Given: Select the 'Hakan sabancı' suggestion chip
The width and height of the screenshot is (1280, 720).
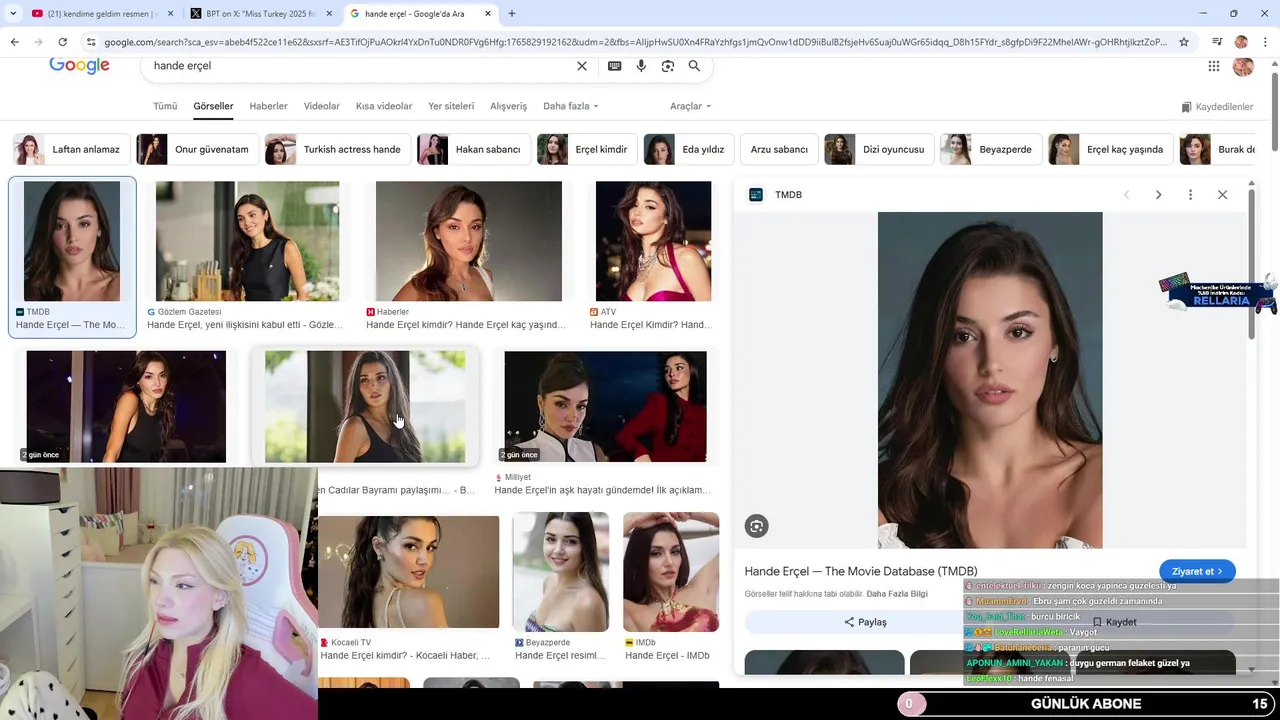Looking at the screenshot, I should (x=474, y=149).
